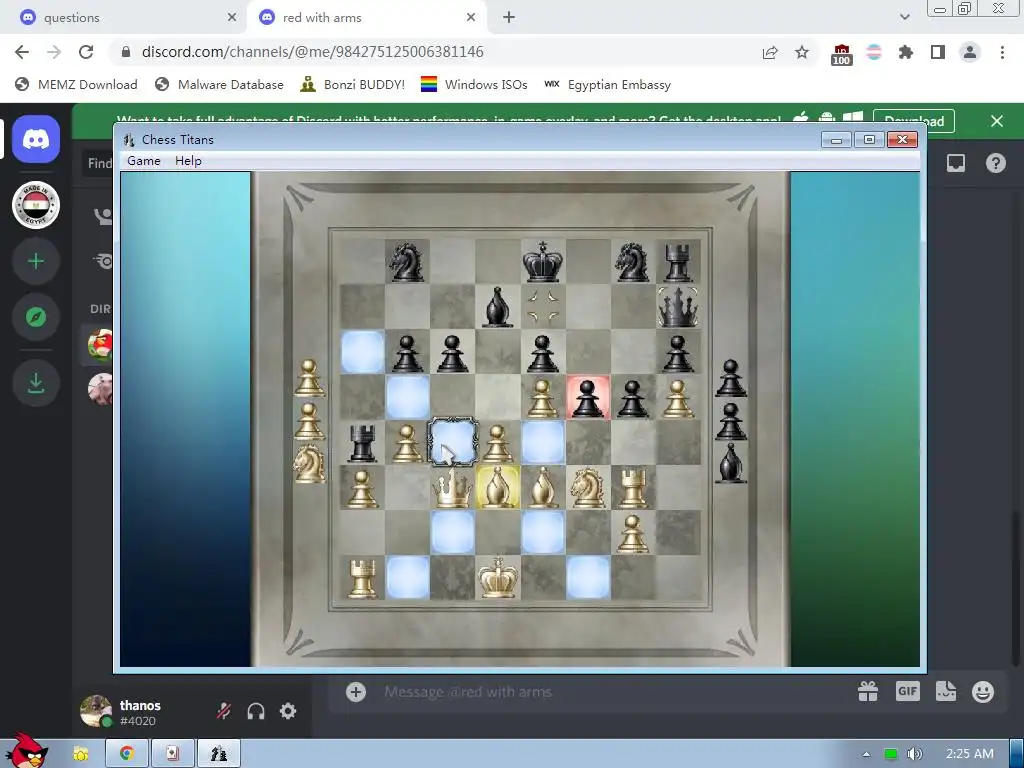Open Chess Titans taskbar button

(x=219, y=754)
